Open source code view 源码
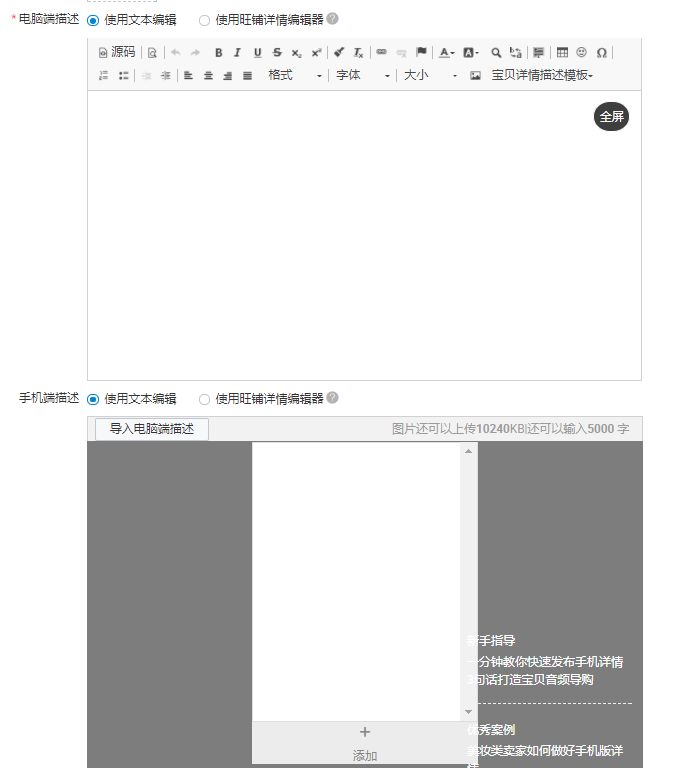Screen dimensions: 682x768 click(117, 52)
